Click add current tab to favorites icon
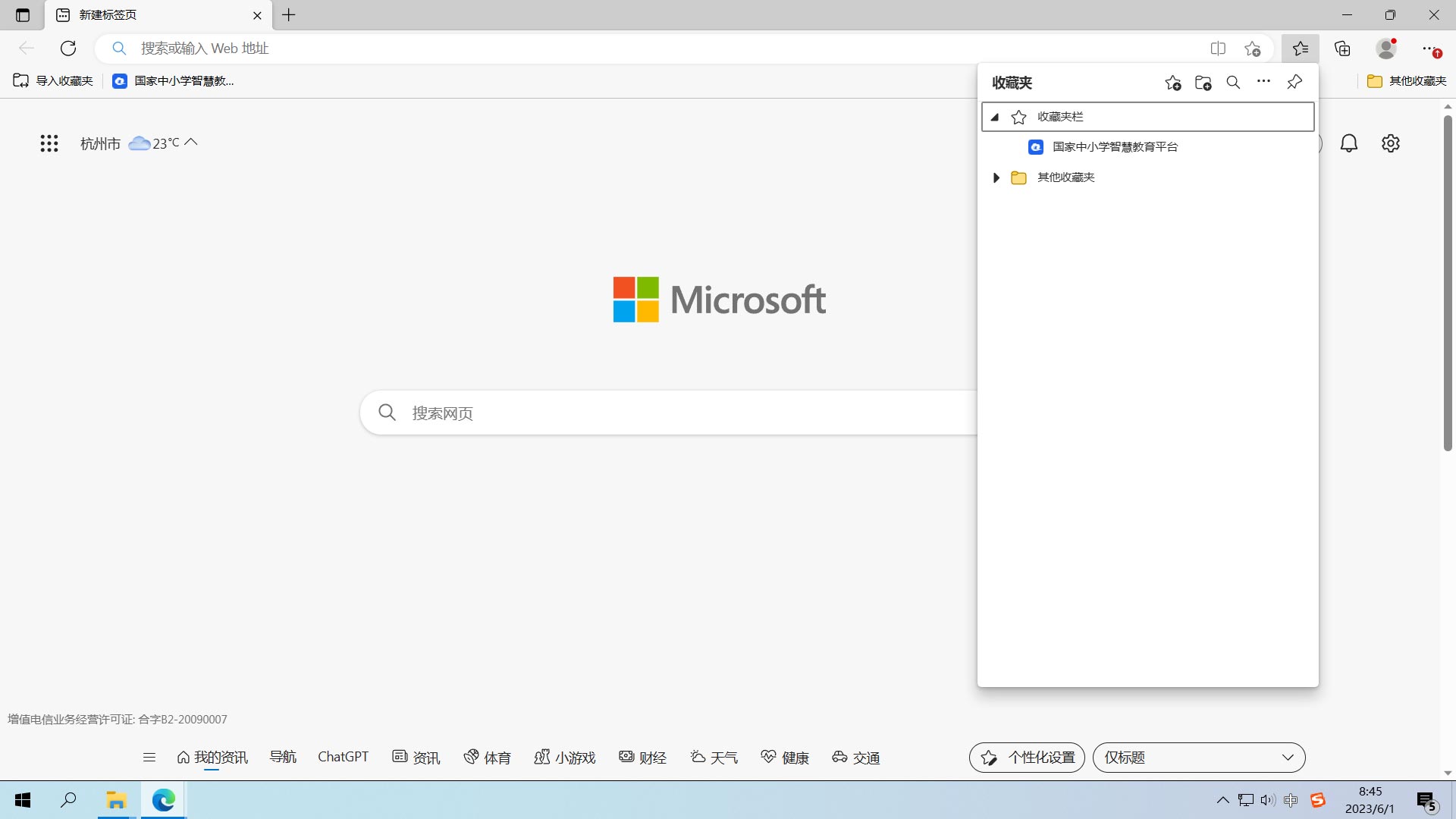The width and height of the screenshot is (1456, 819). [1173, 83]
